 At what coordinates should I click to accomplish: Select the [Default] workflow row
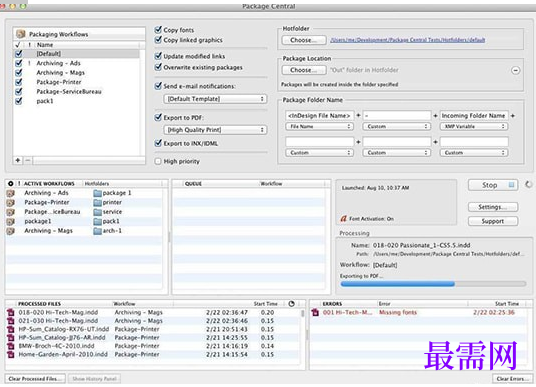77,54
